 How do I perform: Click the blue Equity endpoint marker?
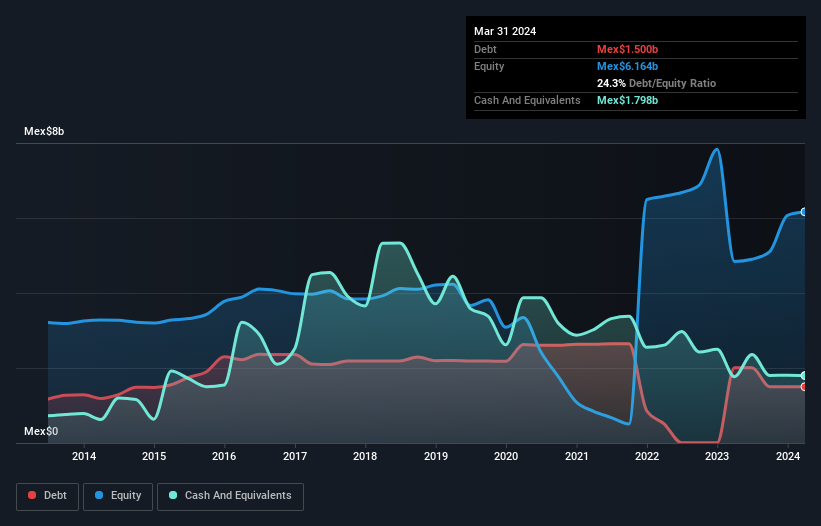804,212
